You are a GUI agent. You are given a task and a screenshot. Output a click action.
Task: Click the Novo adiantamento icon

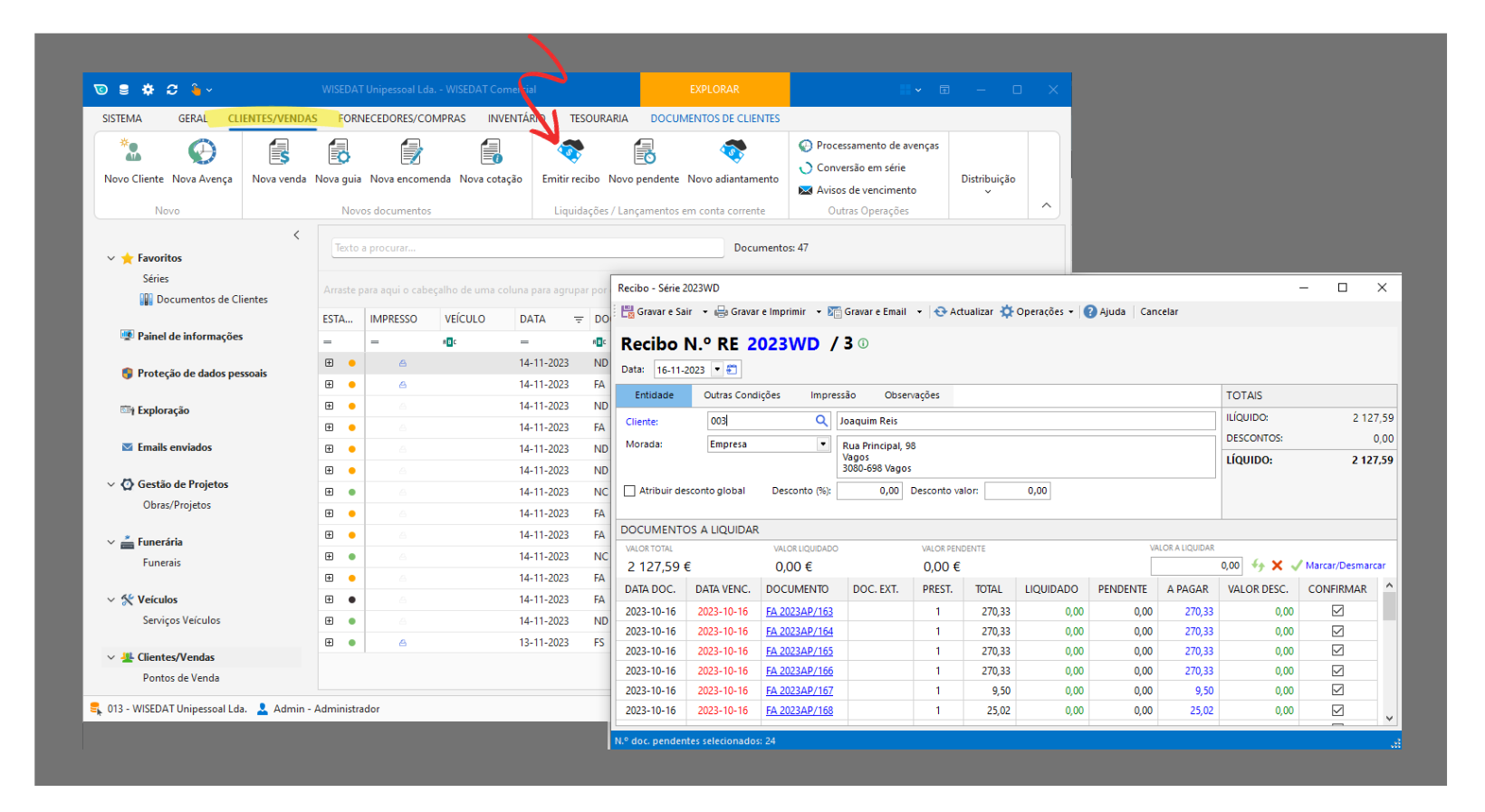(x=733, y=152)
